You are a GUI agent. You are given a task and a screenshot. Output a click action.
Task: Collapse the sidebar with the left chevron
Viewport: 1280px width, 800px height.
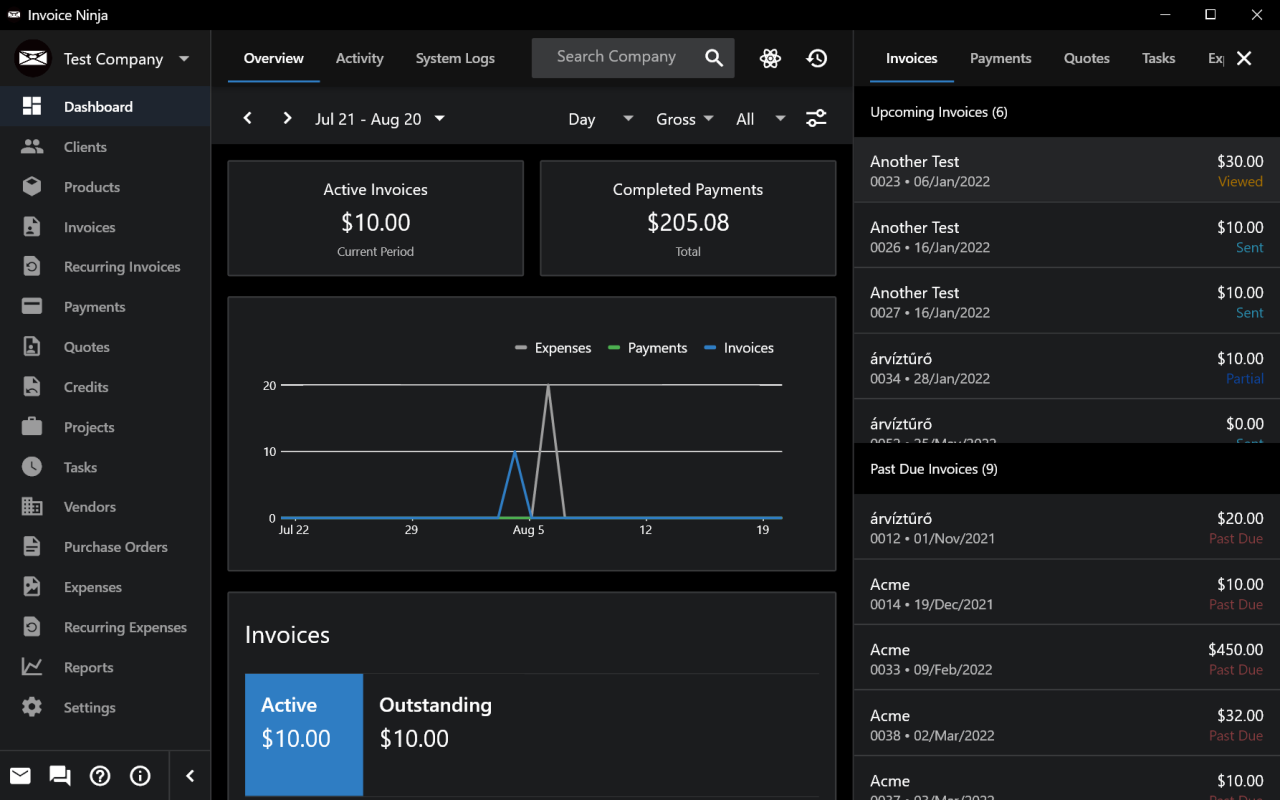pyautogui.click(x=190, y=776)
